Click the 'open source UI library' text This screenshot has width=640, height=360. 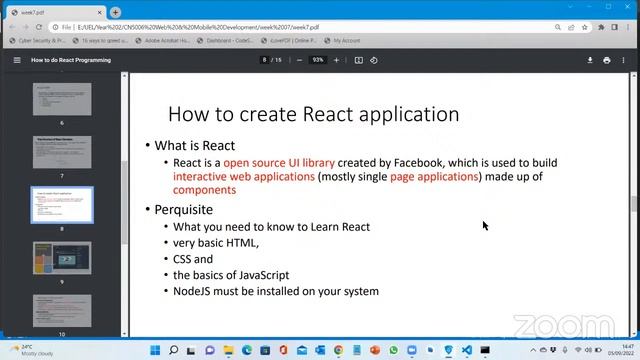(279, 163)
